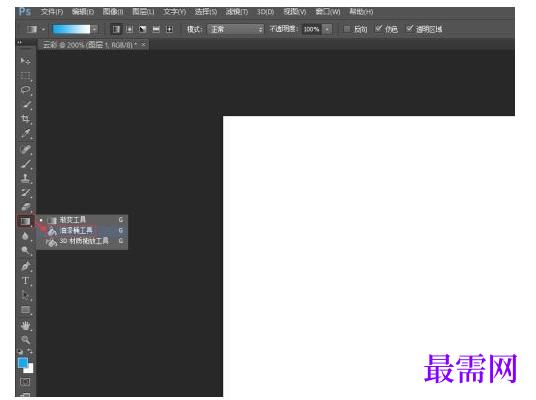
Task: Choose linear gradient style
Action: click(116, 29)
